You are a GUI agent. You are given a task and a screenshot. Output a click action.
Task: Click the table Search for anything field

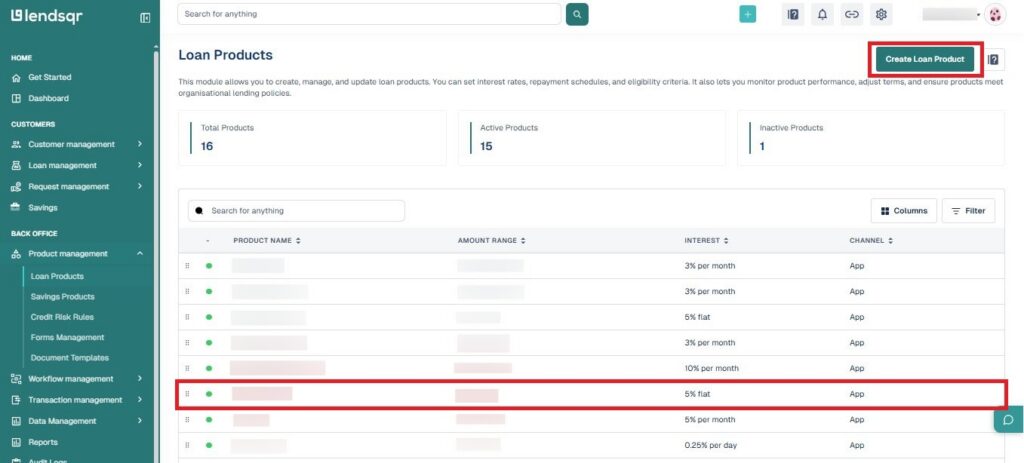coord(296,211)
